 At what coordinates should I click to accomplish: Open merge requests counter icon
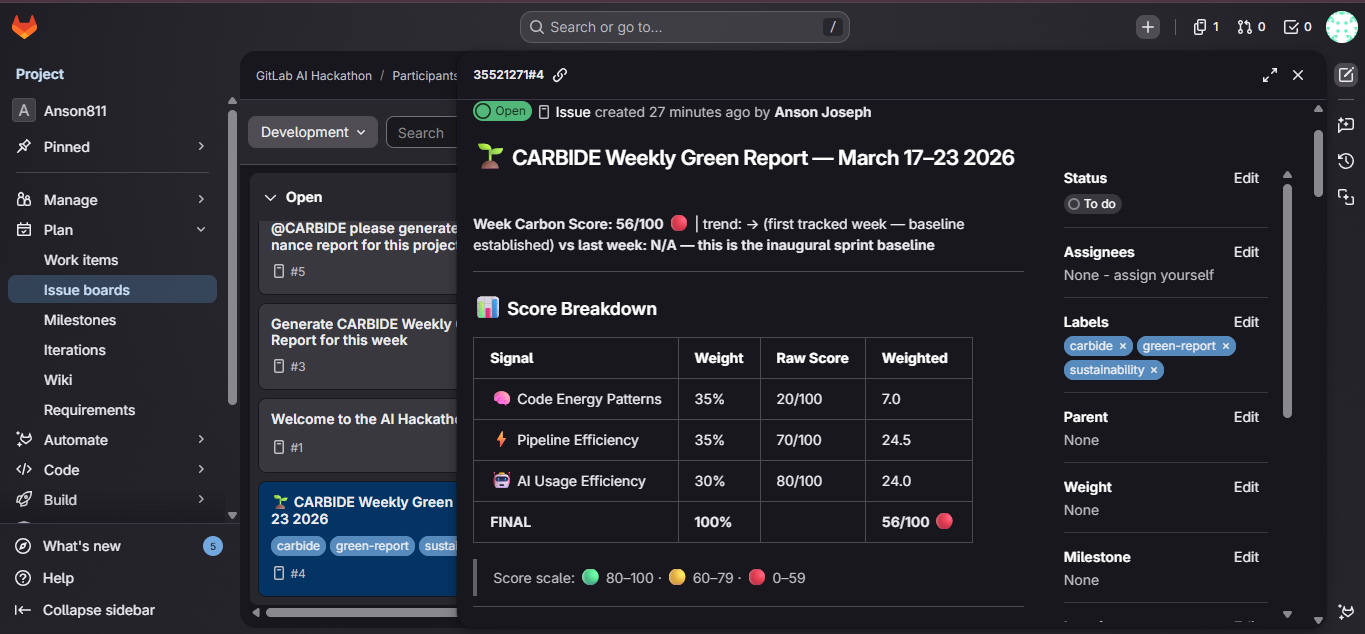(1251, 27)
